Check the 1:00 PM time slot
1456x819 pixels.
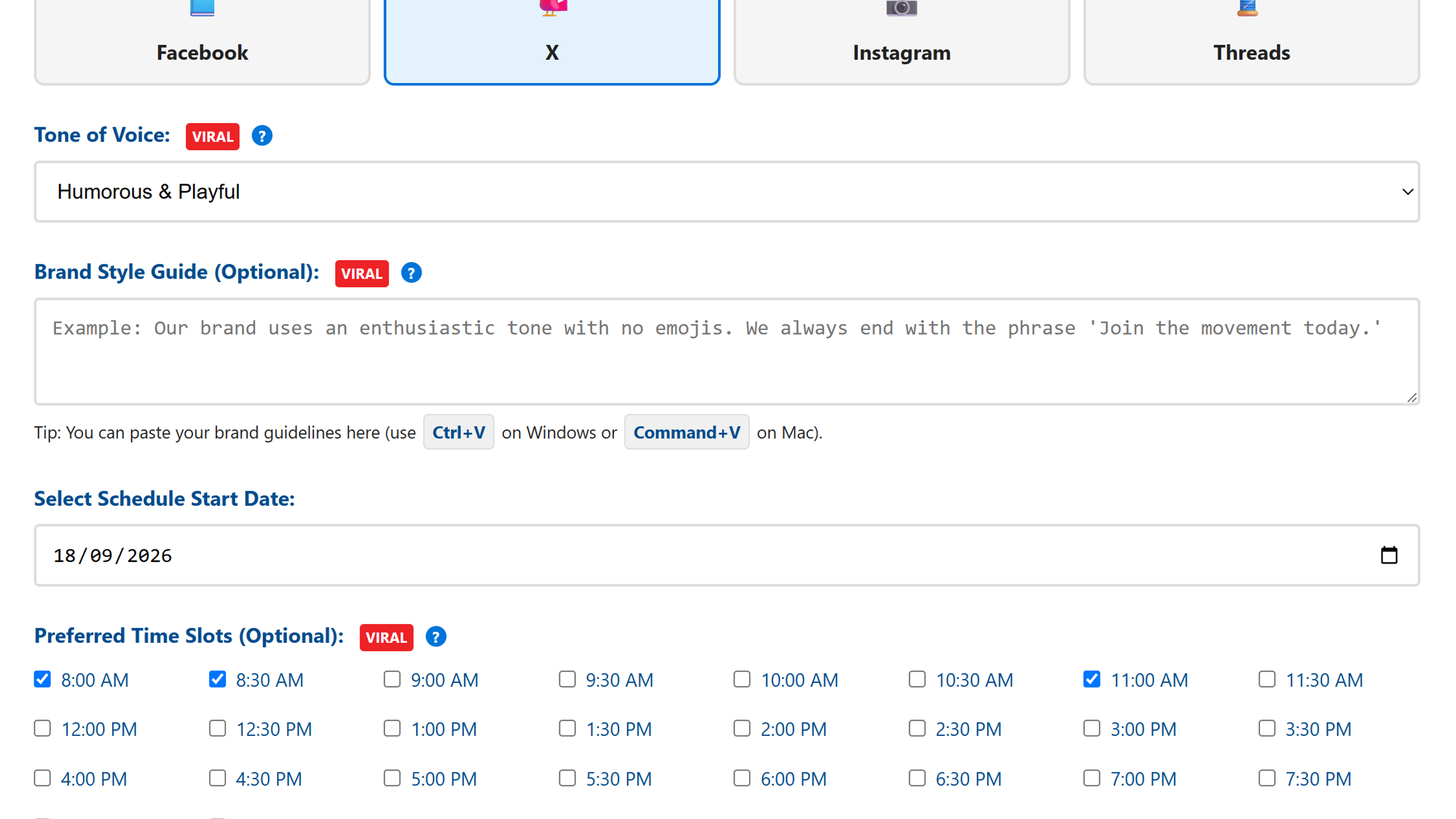point(392,729)
